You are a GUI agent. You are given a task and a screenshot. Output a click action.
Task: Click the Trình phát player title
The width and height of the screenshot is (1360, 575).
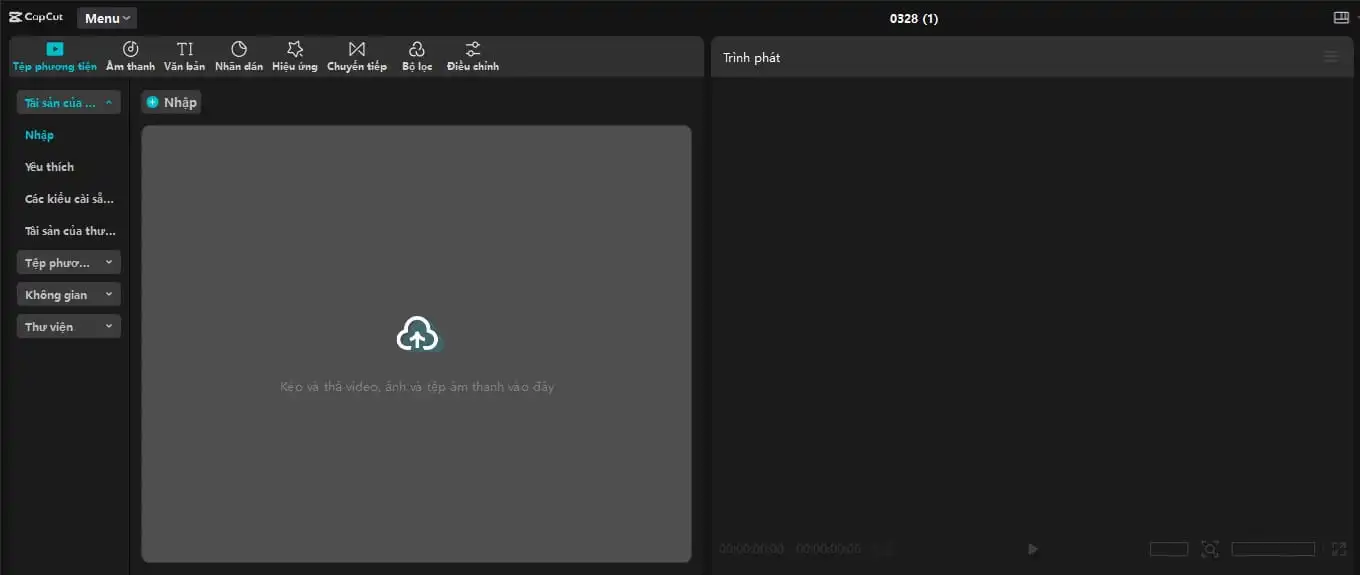click(x=752, y=58)
